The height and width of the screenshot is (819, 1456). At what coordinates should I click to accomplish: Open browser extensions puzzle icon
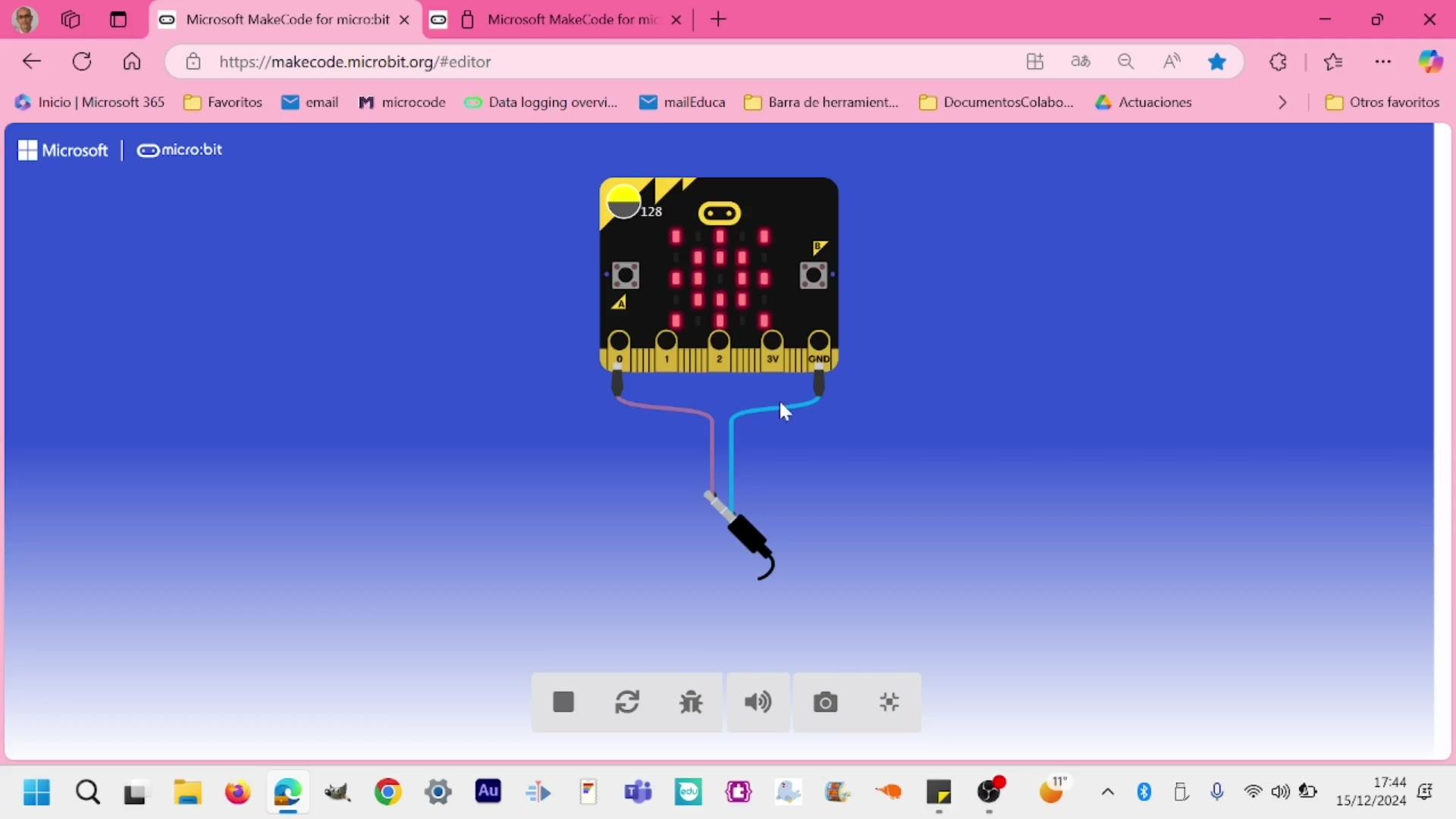click(1278, 62)
